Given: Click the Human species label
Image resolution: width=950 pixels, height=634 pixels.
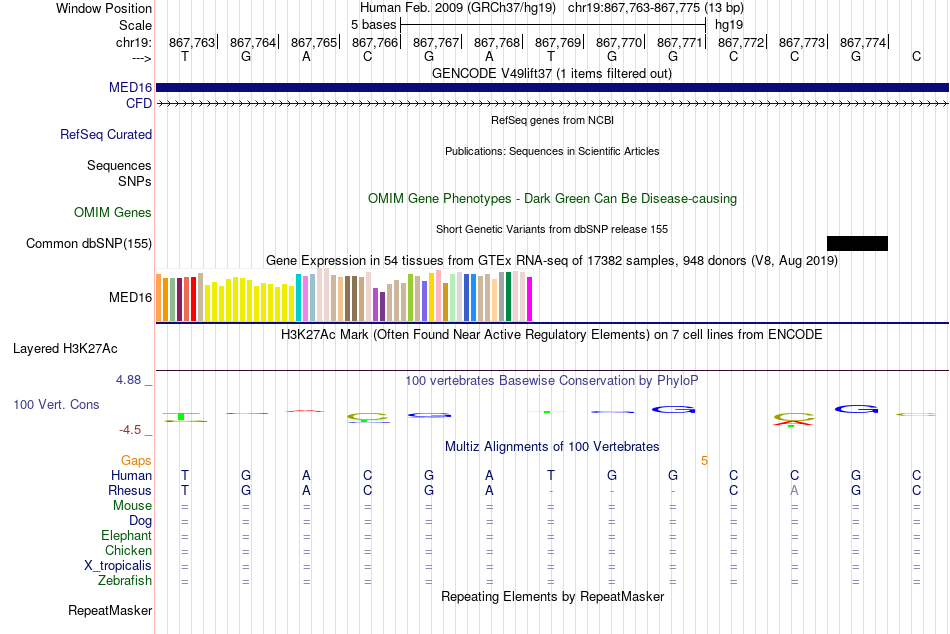Looking at the screenshot, I should pyautogui.click(x=131, y=475).
